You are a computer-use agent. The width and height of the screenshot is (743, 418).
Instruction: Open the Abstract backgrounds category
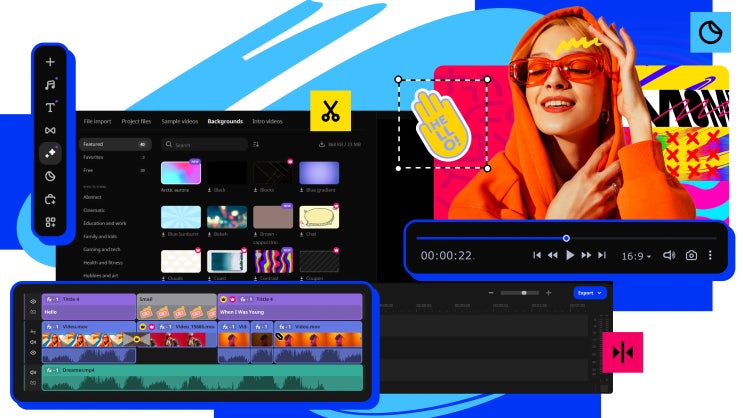[x=92, y=197]
